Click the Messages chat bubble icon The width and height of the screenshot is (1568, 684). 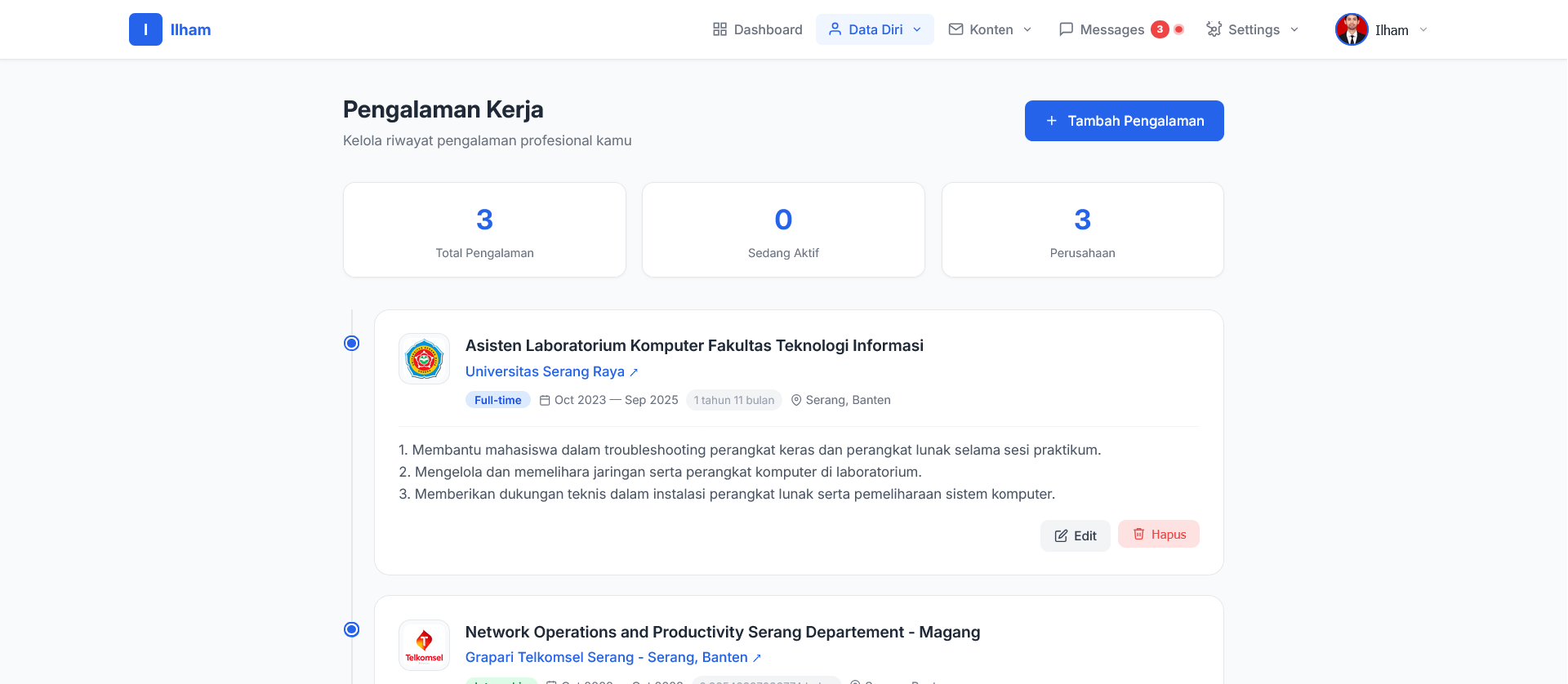(x=1066, y=29)
